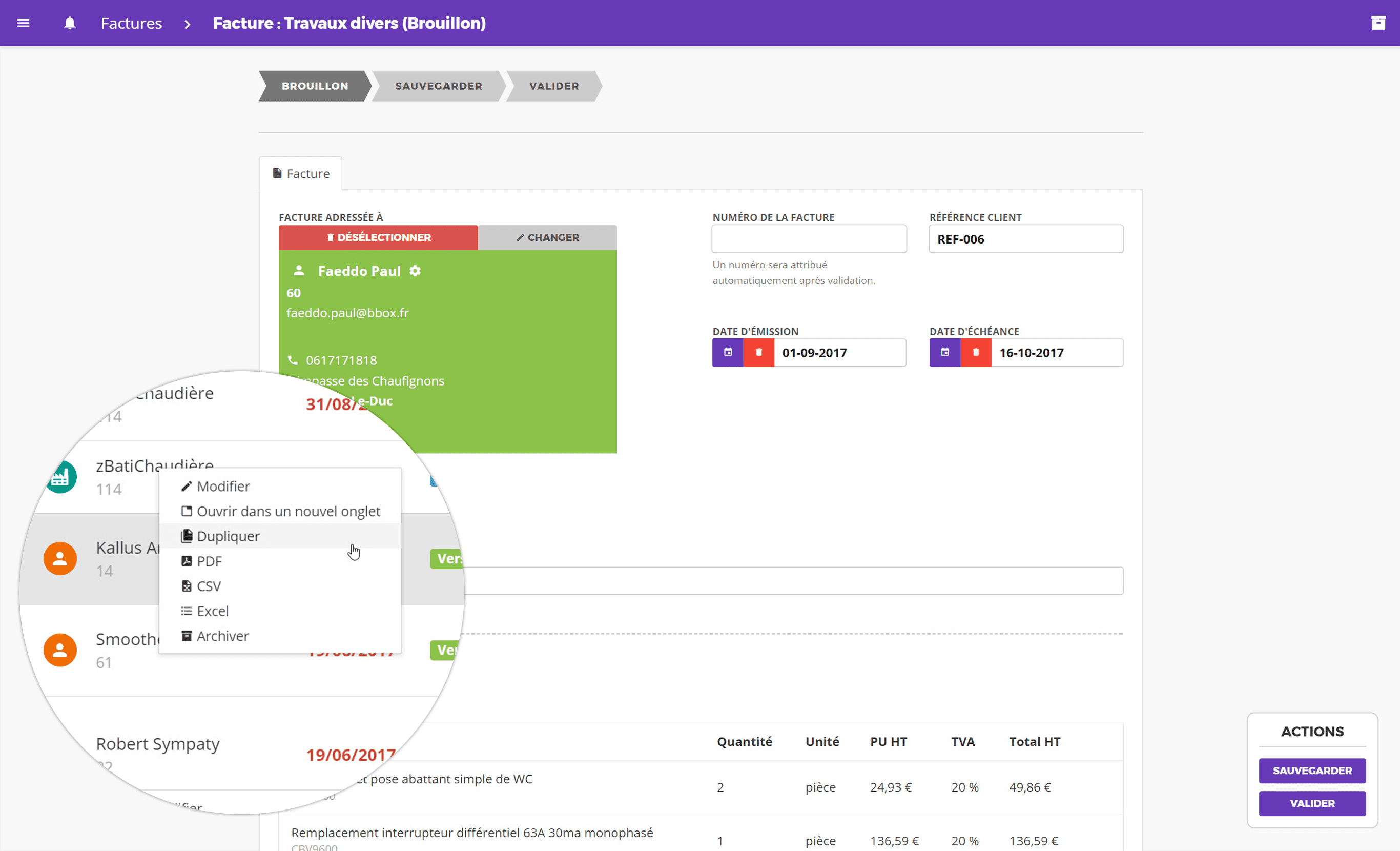Choose Modifier in the context menu
1400x851 pixels.
(280, 486)
